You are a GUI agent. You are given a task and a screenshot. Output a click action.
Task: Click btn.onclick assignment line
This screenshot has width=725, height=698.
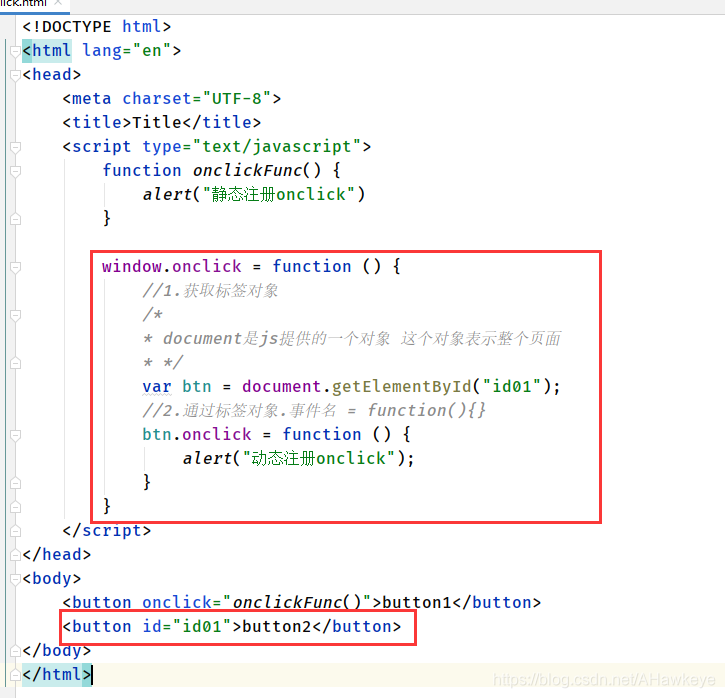(x=276, y=435)
